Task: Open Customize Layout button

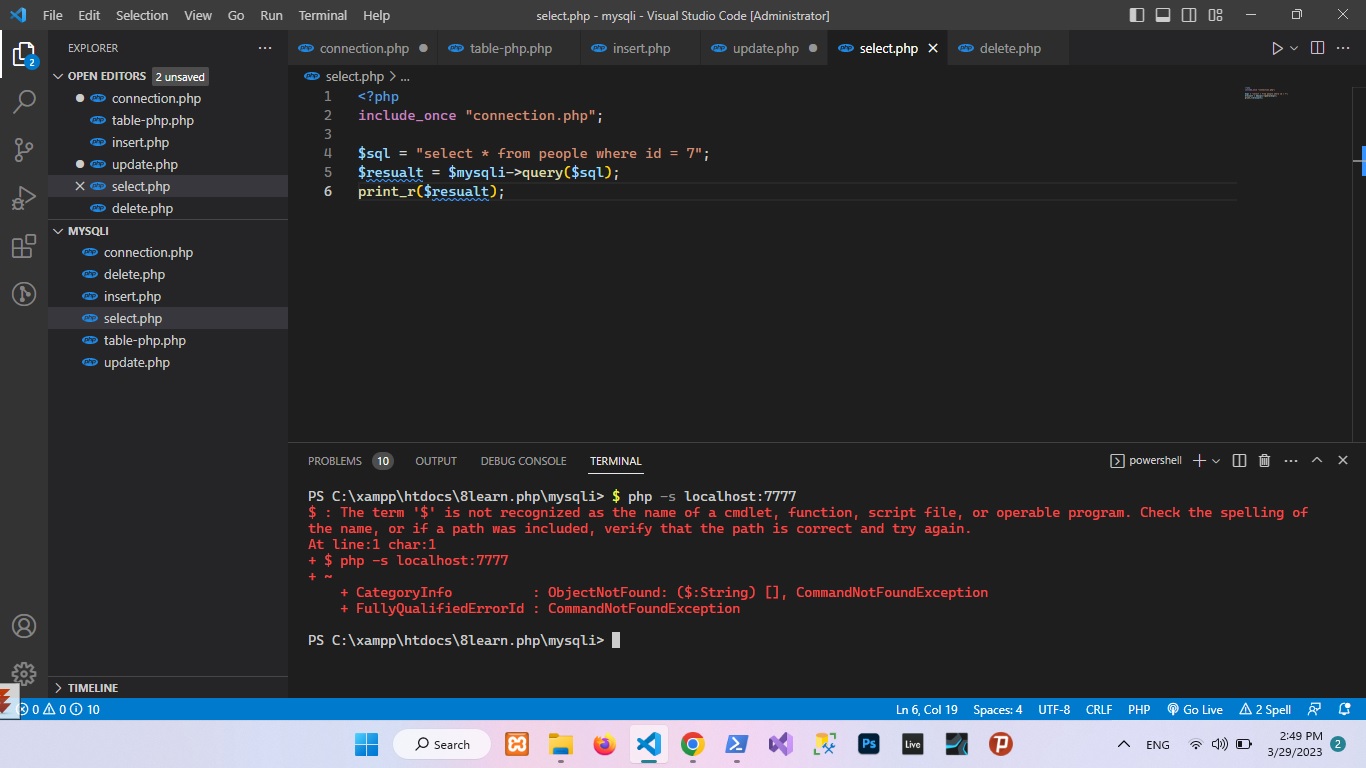Action: pos(1215,15)
